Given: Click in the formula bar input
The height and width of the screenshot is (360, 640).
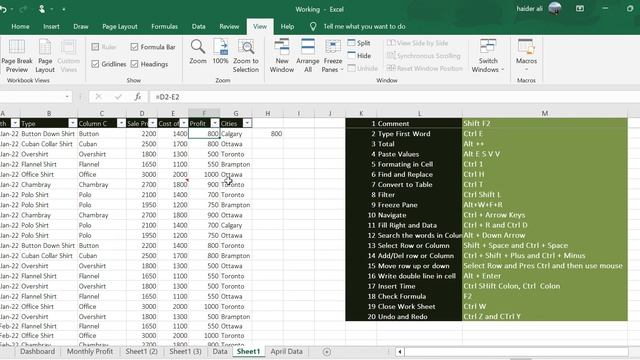Looking at the screenshot, I should point(394,97).
